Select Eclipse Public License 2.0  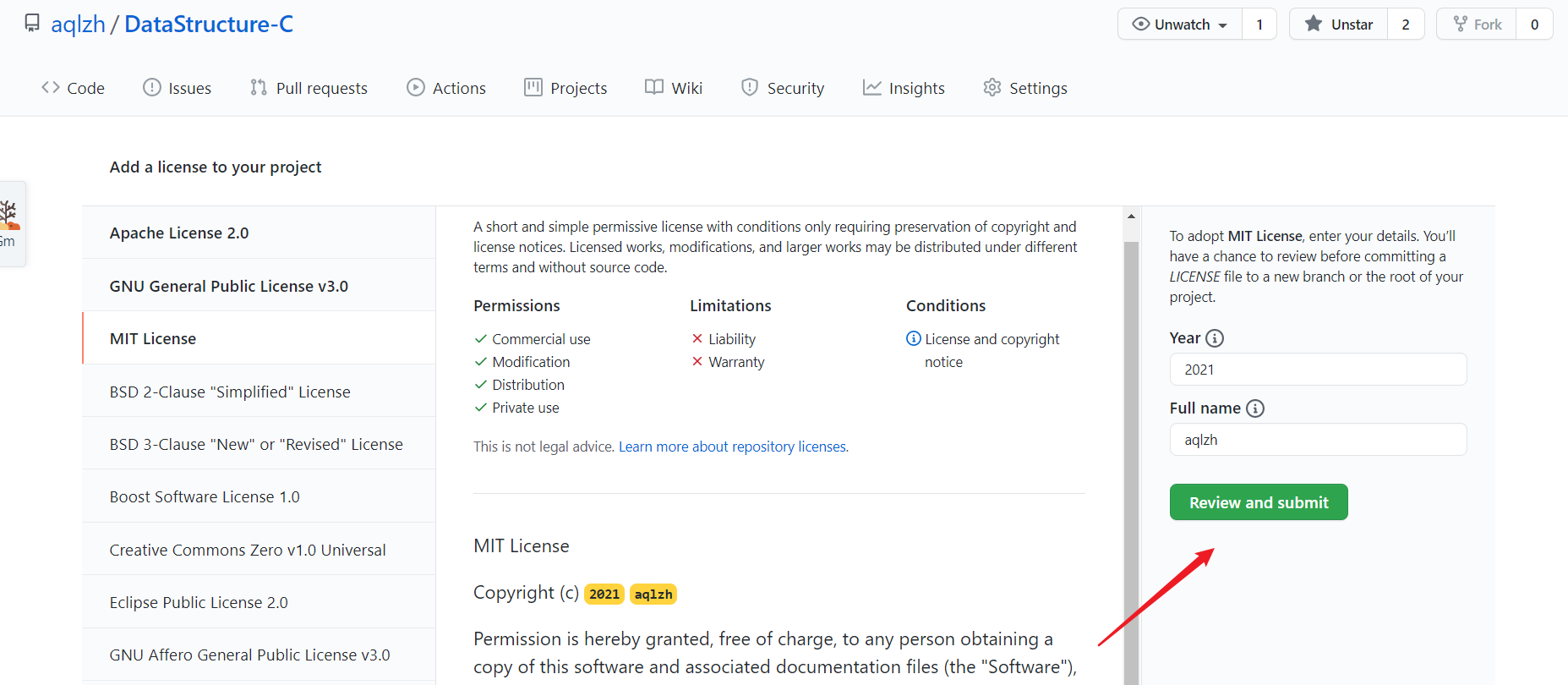[259, 602]
